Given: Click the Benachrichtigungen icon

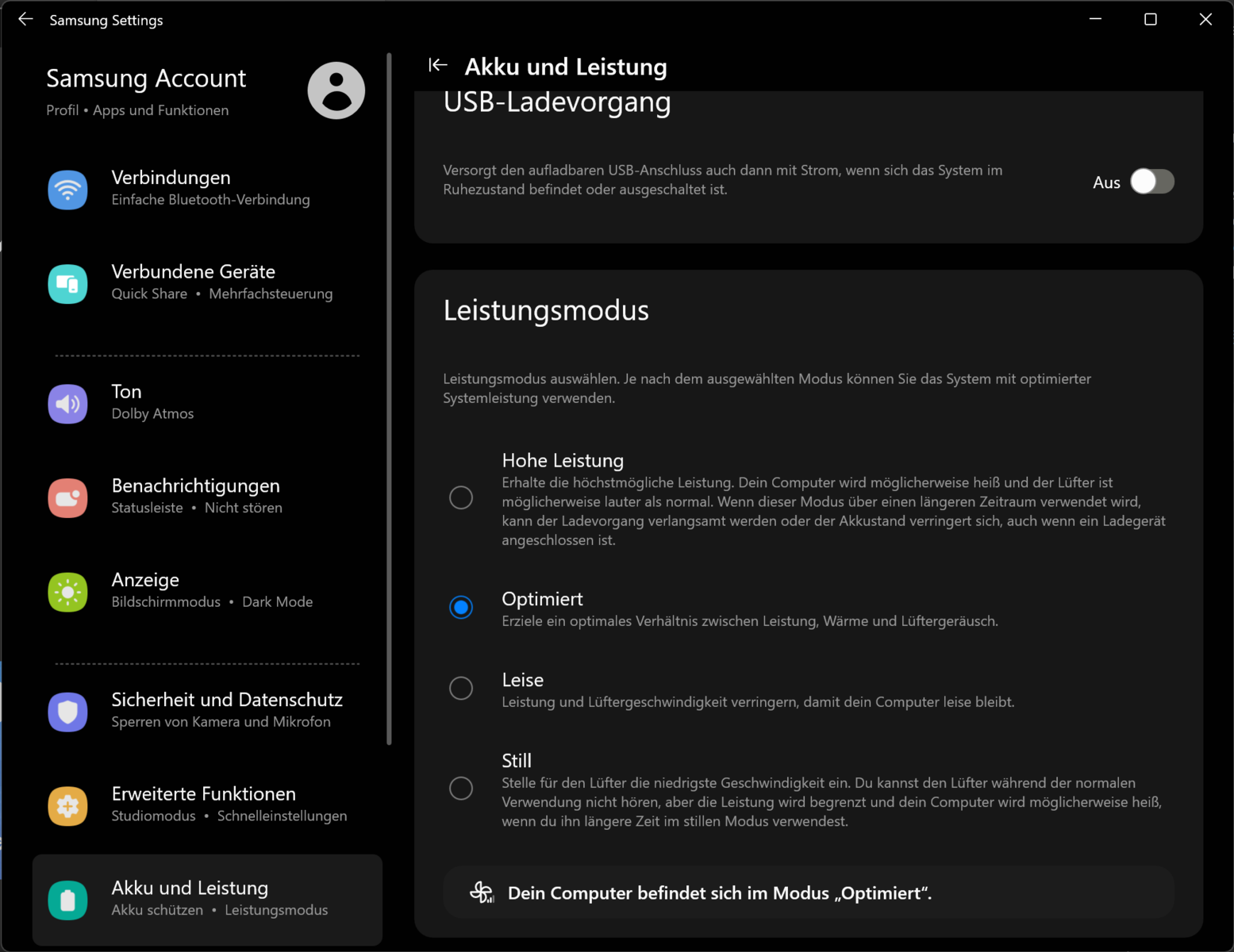Looking at the screenshot, I should pos(68,498).
